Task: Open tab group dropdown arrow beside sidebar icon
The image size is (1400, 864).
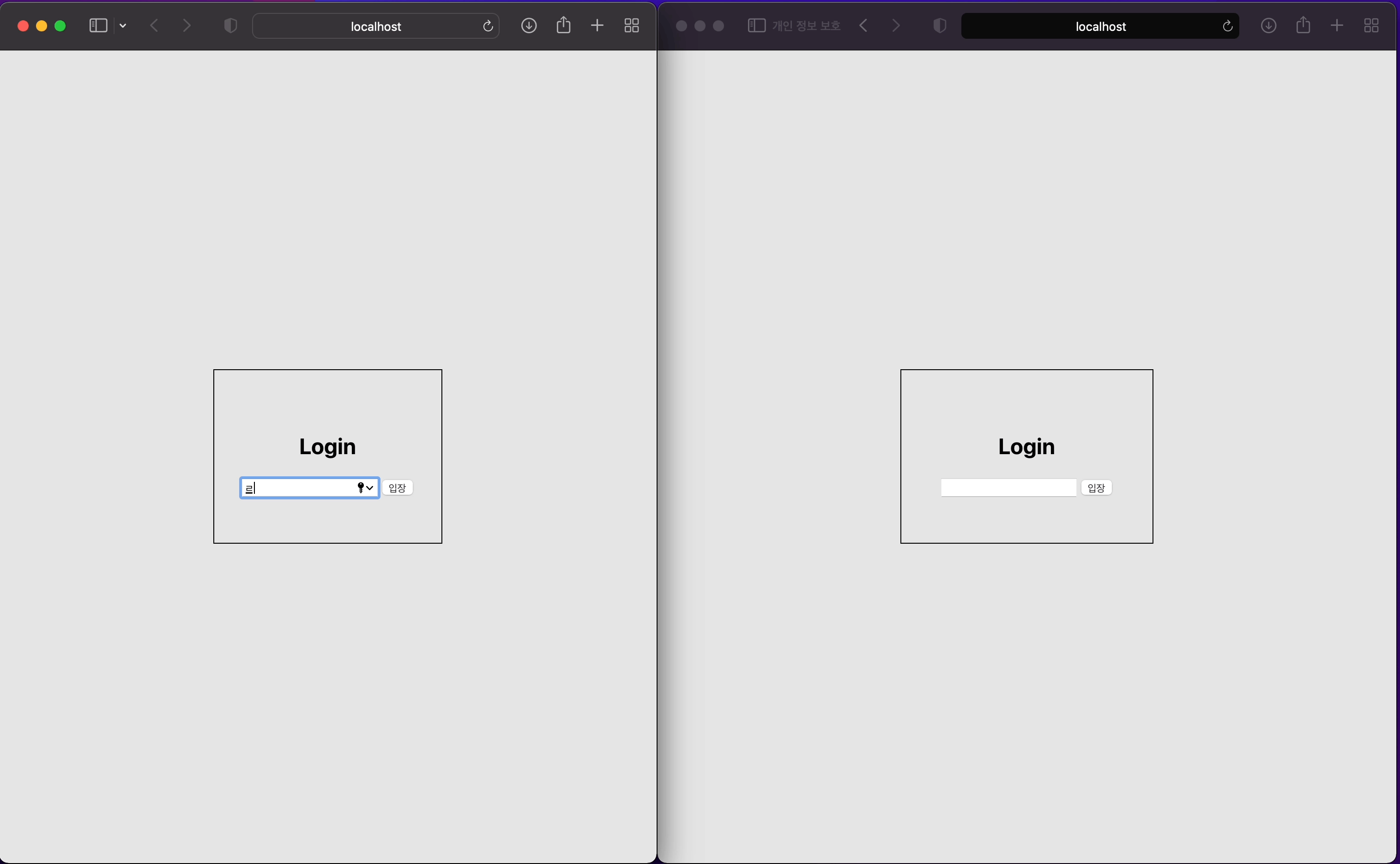Action: point(123,26)
